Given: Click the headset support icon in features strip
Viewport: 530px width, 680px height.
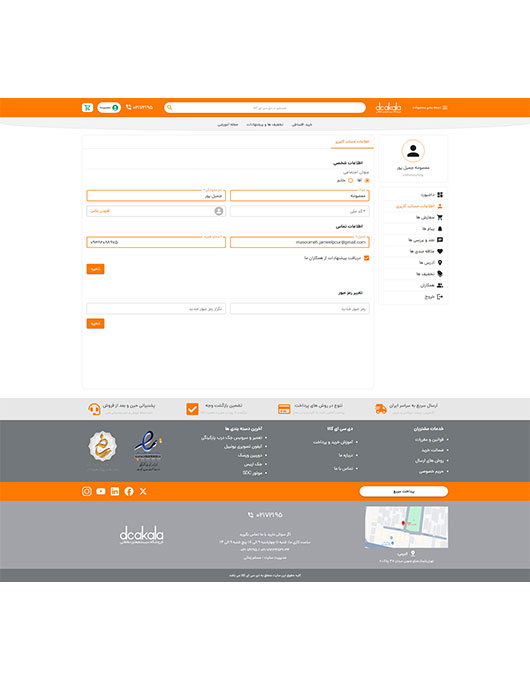Looking at the screenshot, I should 94,409.
